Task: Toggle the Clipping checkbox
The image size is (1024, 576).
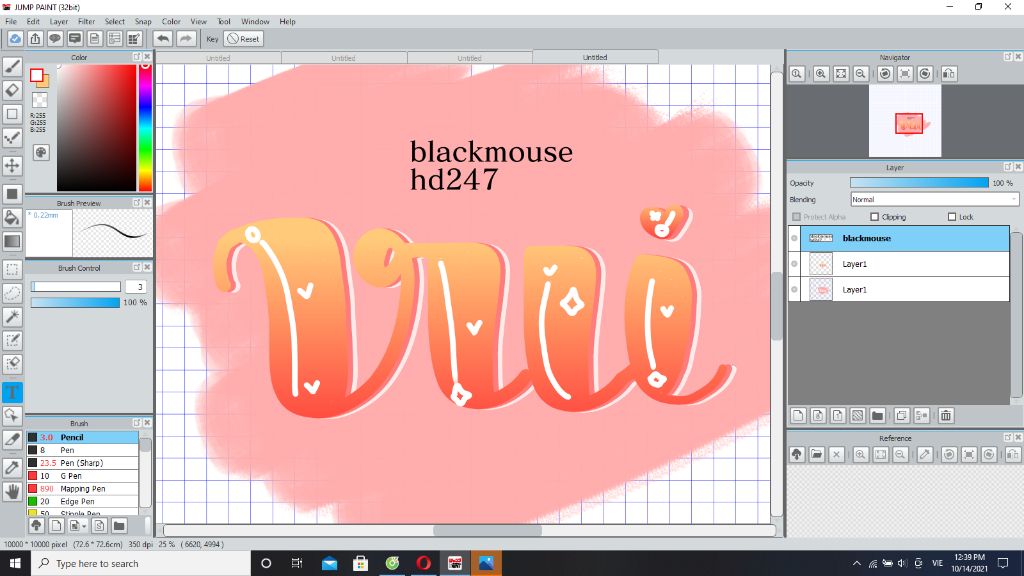Action: click(874, 217)
